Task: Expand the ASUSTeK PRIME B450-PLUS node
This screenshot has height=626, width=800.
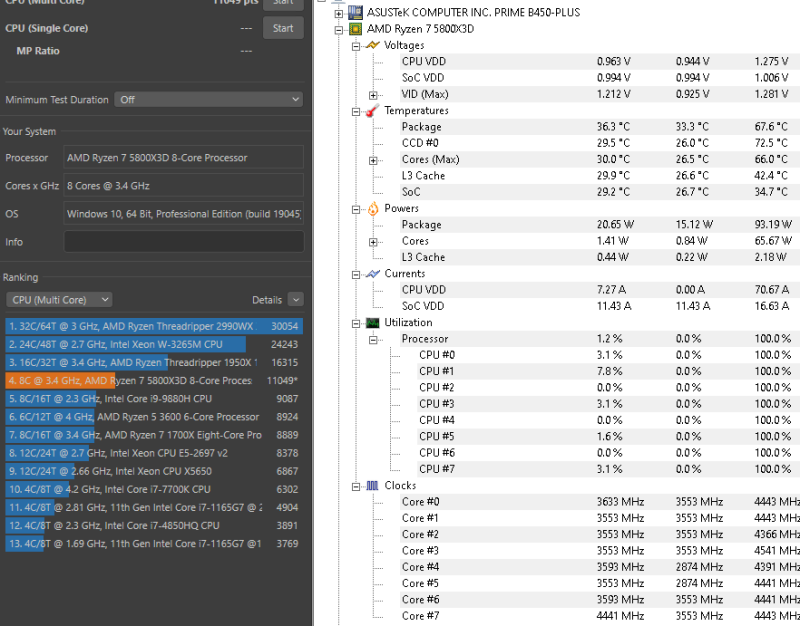Action: click(339, 14)
